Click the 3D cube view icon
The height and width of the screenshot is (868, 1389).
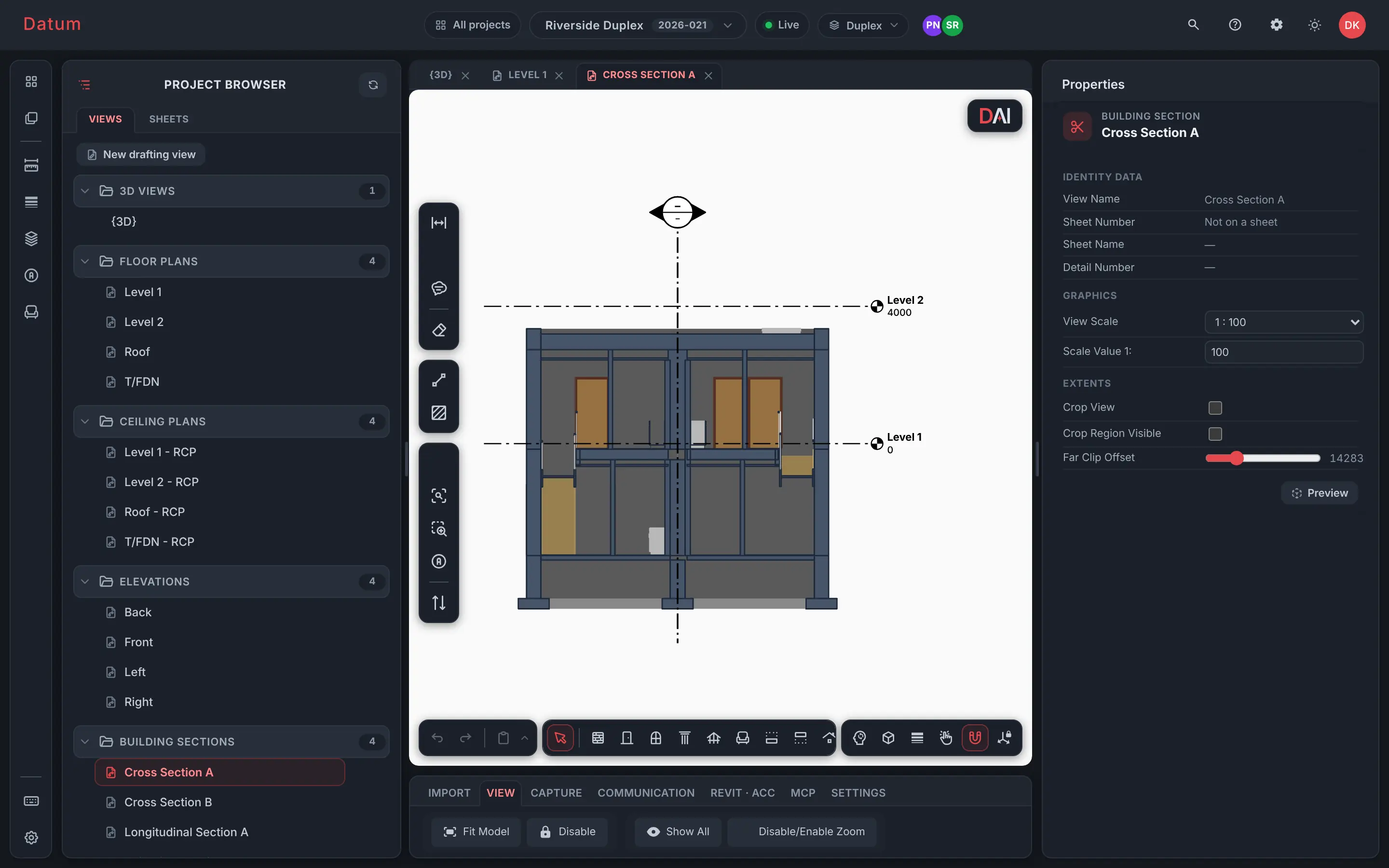pyautogui.click(x=888, y=738)
